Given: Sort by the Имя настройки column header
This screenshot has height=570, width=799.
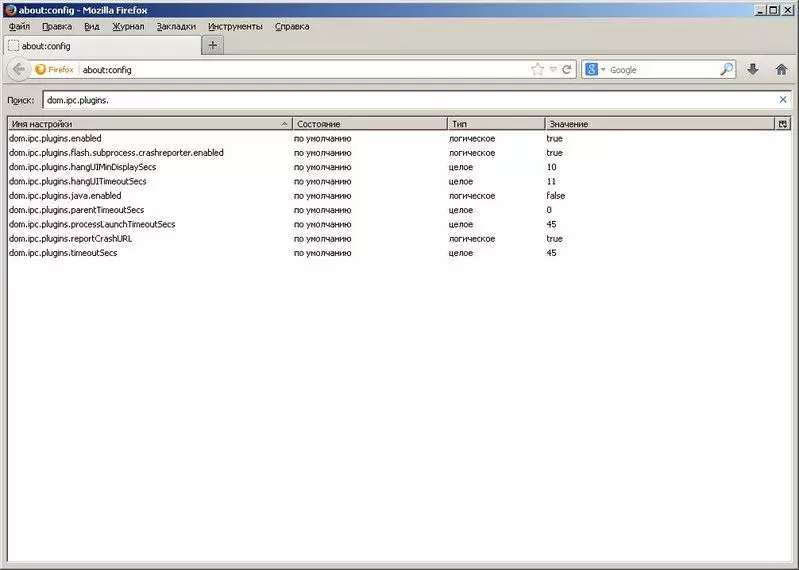Looking at the screenshot, I should point(150,124).
